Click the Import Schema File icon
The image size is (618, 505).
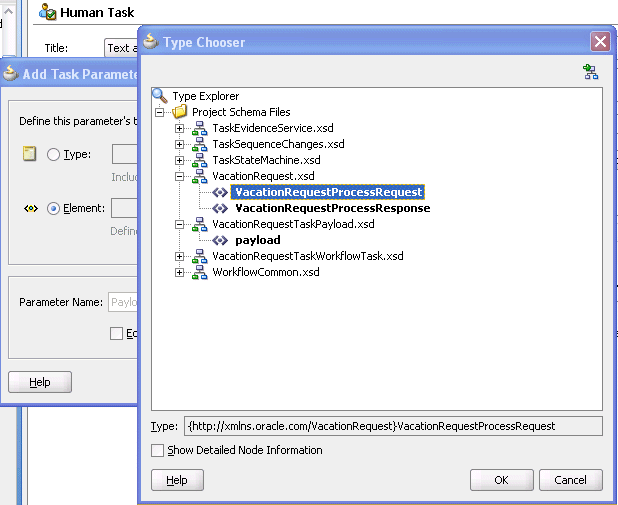590,72
